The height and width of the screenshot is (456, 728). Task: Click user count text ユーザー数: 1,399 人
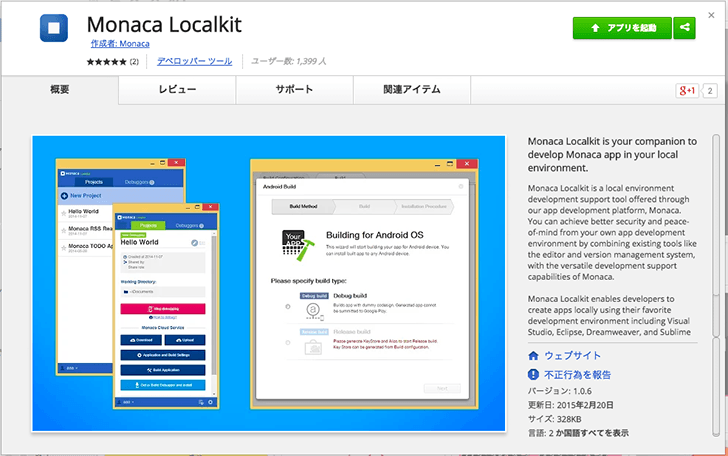point(289,61)
